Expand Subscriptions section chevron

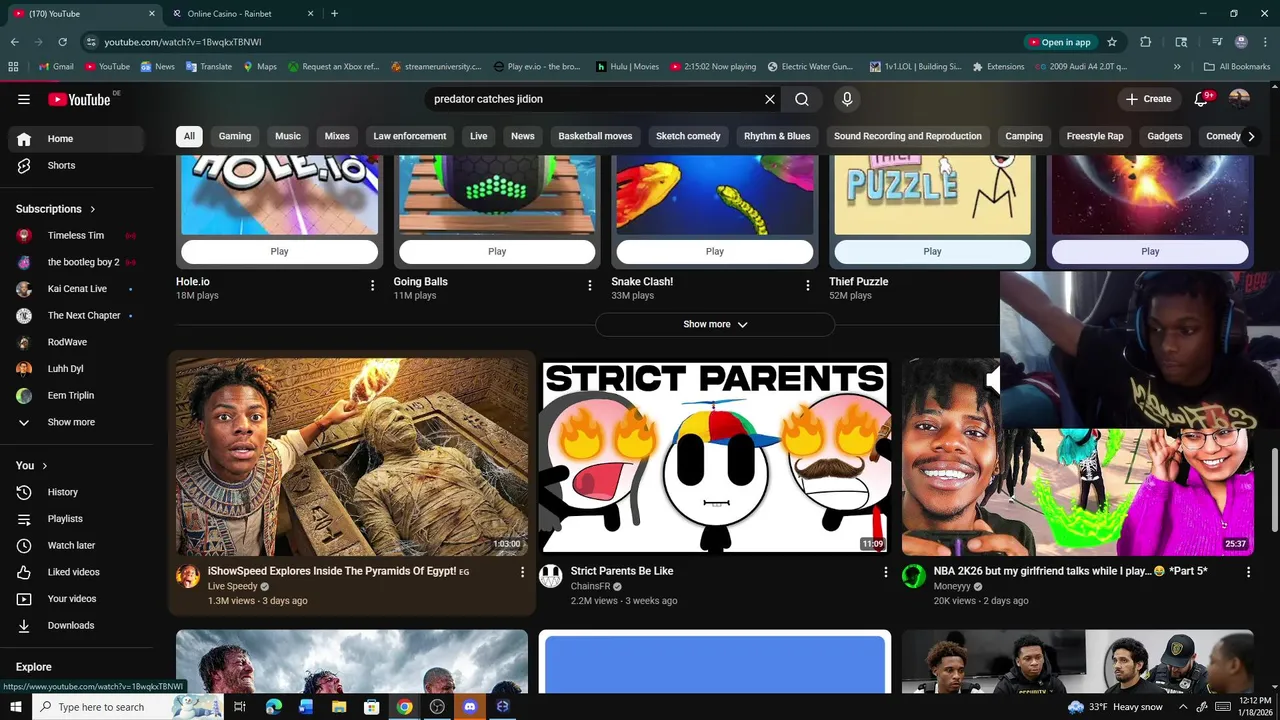pos(93,209)
